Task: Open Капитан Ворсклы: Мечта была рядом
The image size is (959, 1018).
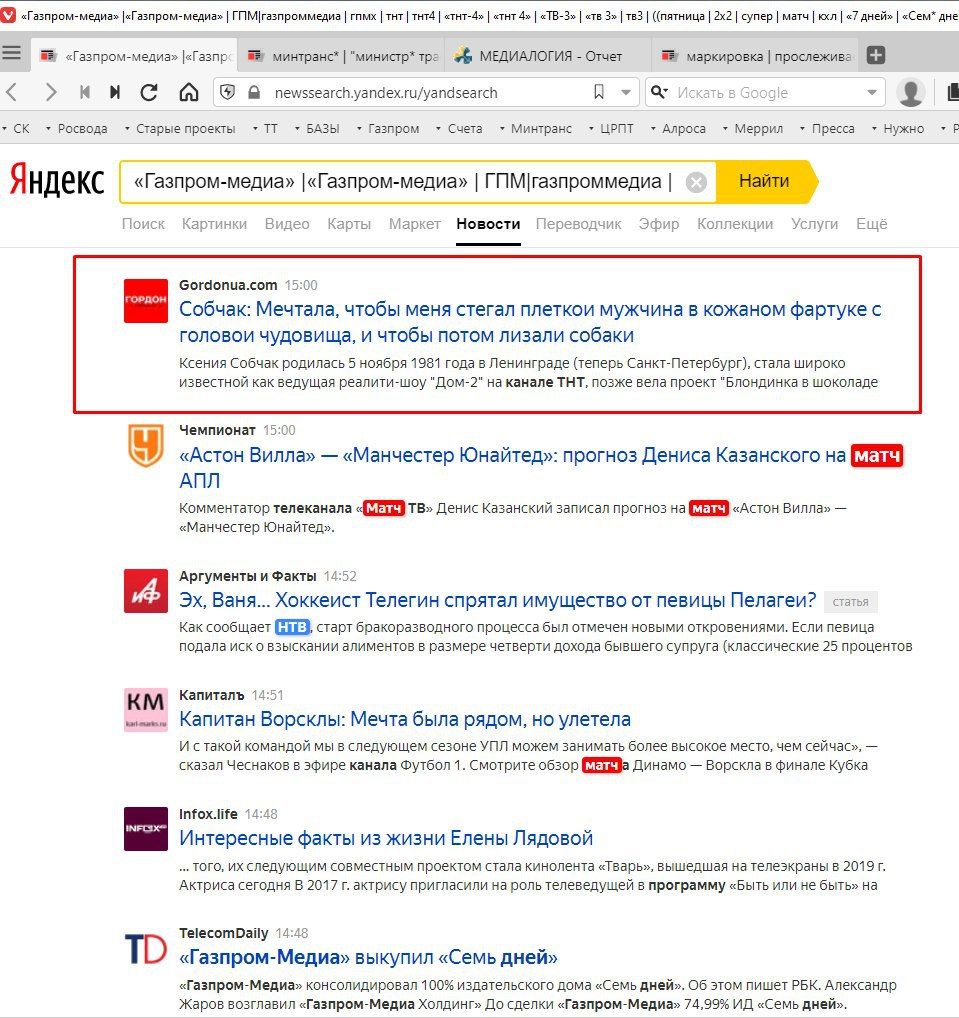Action: [405, 719]
